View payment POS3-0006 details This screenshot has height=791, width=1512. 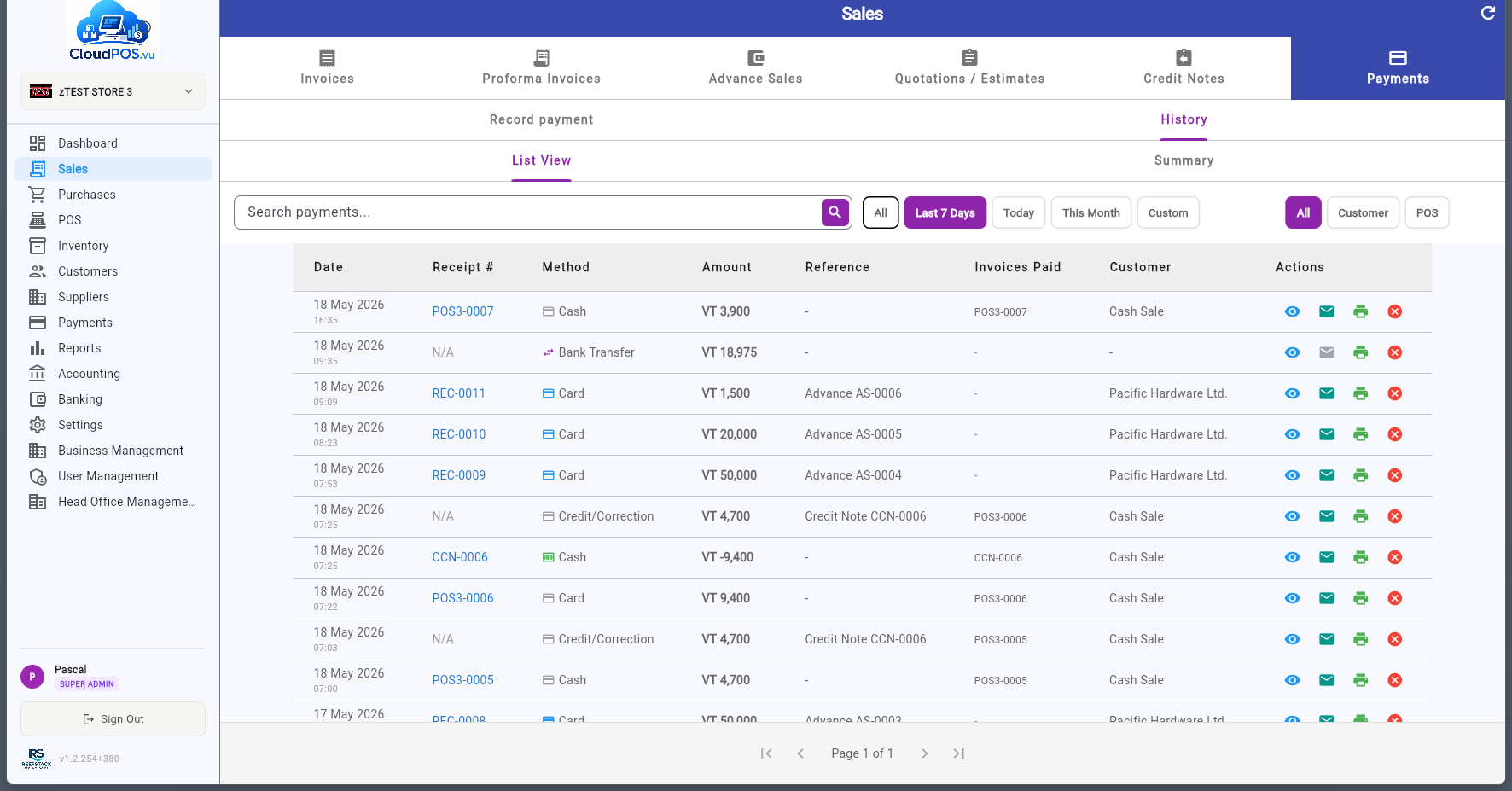(1293, 598)
